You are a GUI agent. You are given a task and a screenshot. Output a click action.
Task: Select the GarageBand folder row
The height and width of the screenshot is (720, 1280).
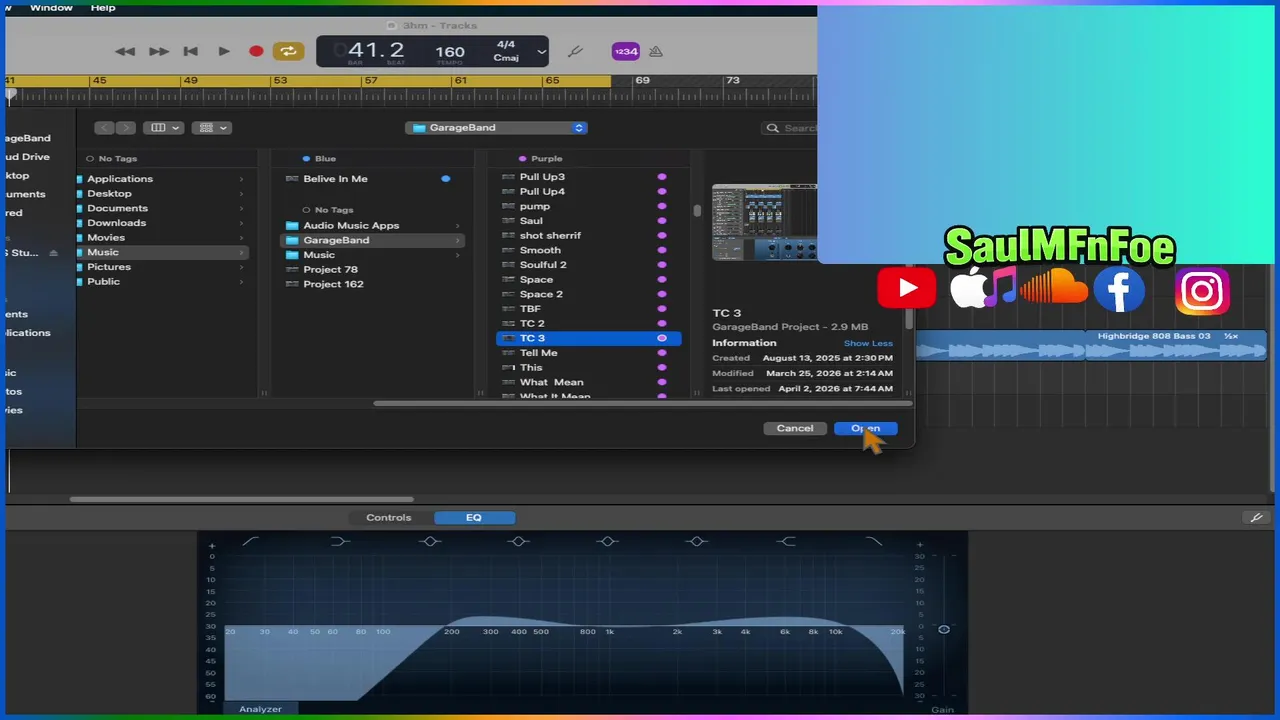click(x=372, y=240)
